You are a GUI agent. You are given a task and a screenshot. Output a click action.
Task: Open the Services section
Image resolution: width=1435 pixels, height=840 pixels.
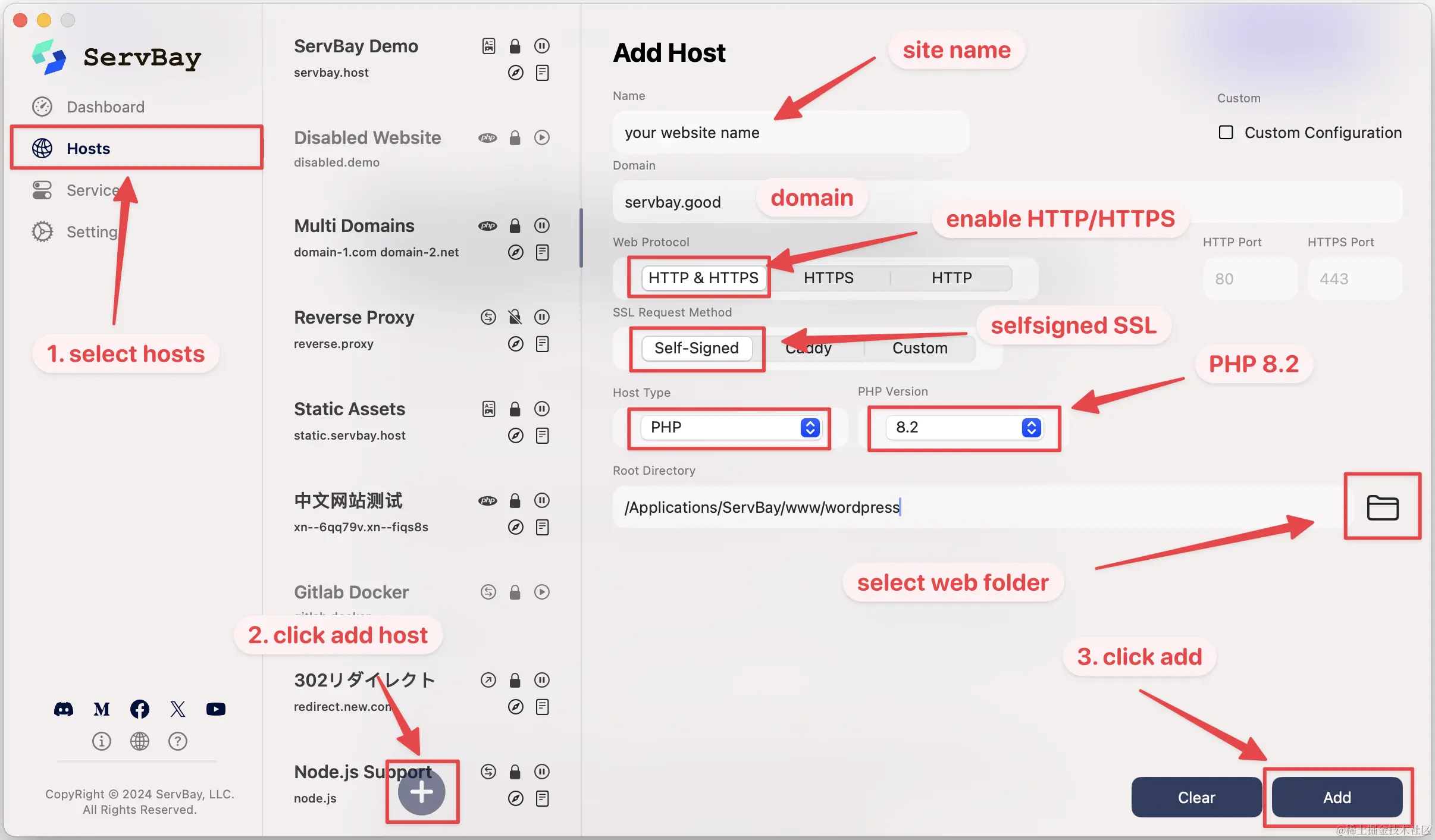tap(77, 190)
